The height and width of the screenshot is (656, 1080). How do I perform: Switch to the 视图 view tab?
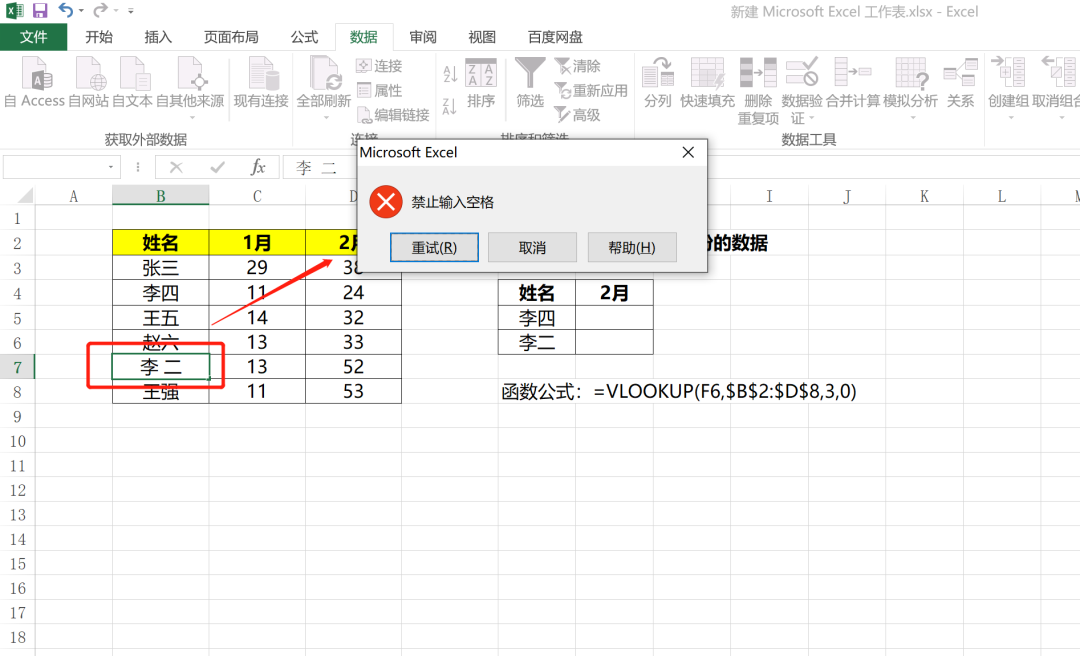(482, 37)
